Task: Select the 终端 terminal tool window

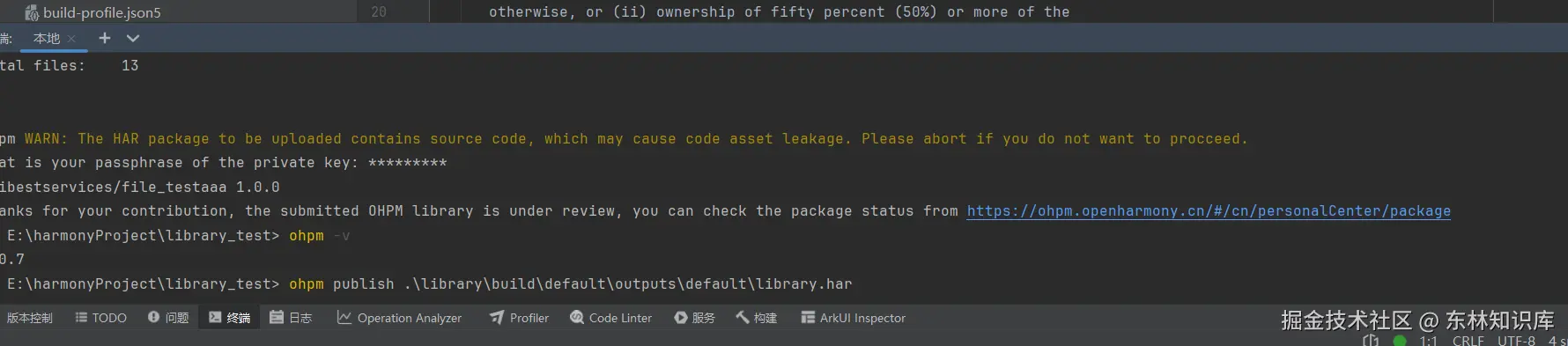Action: (230, 318)
